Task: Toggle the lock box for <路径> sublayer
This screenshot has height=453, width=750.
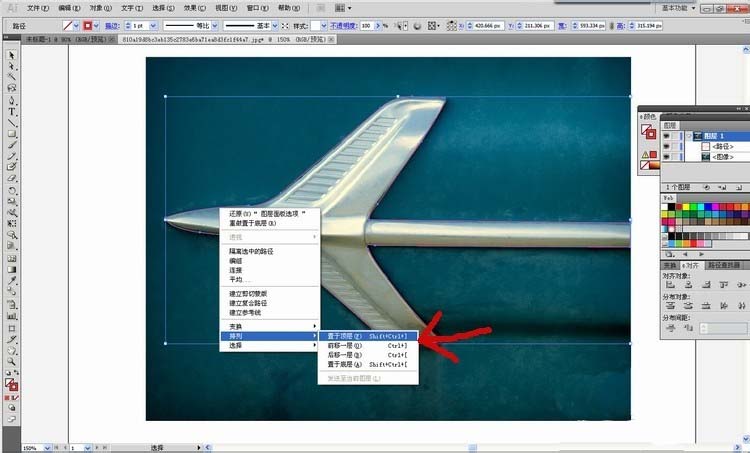Action: [x=675, y=146]
